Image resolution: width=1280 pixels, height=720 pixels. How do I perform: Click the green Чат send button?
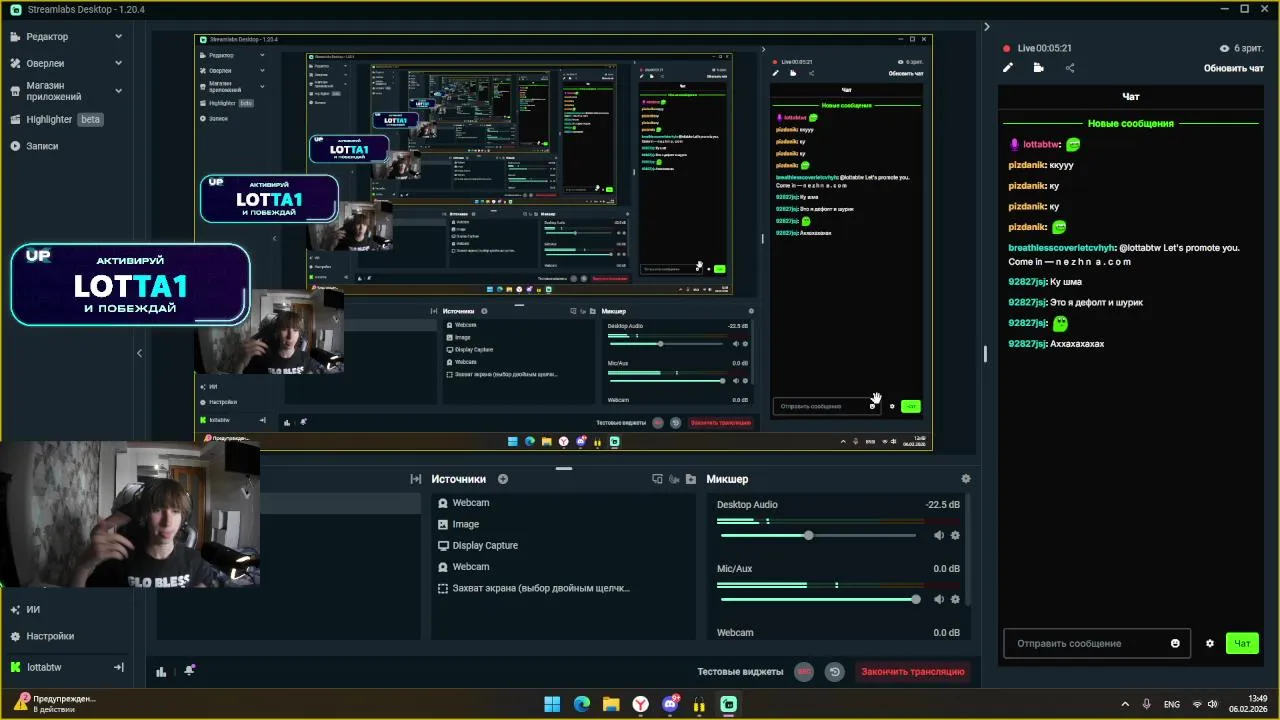[1242, 643]
